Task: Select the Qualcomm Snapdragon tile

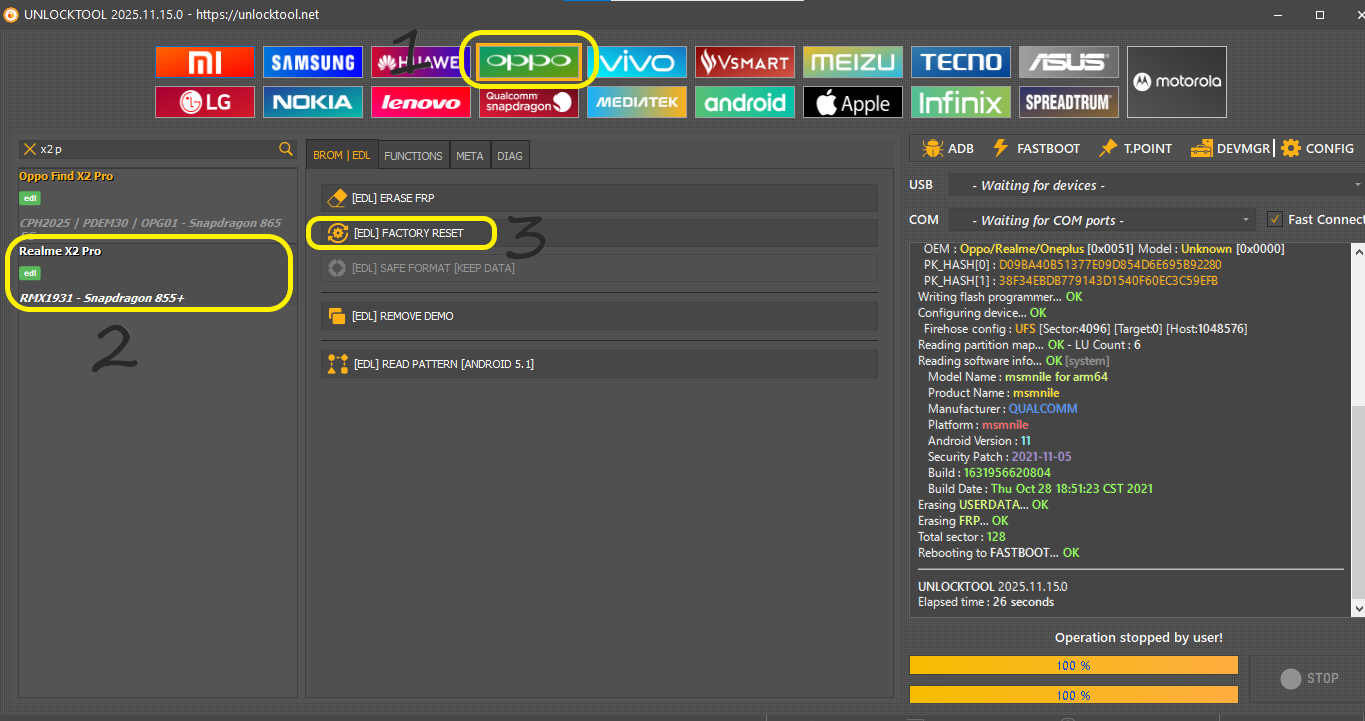Action: pos(529,102)
